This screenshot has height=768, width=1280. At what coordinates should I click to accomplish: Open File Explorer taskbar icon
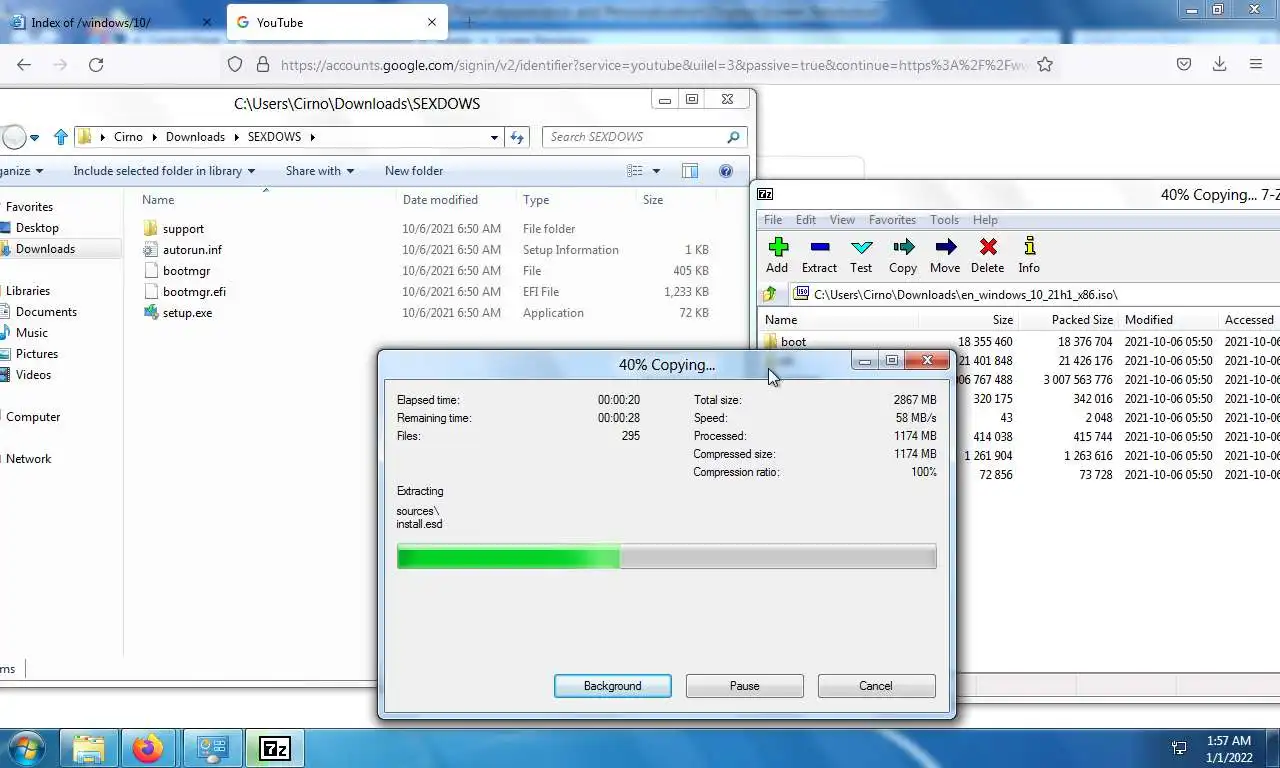tap(88, 748)
